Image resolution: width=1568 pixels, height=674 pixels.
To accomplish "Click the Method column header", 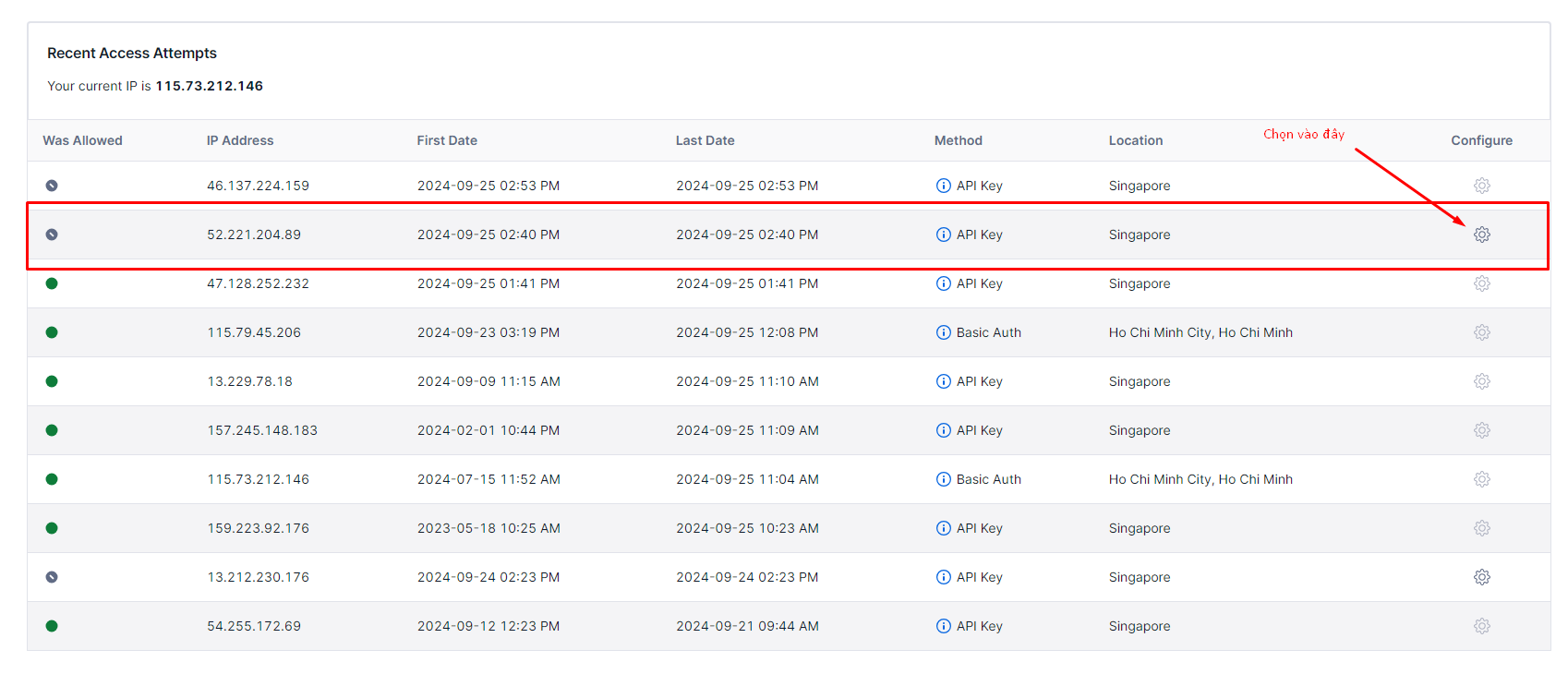I will coord(958,140).
